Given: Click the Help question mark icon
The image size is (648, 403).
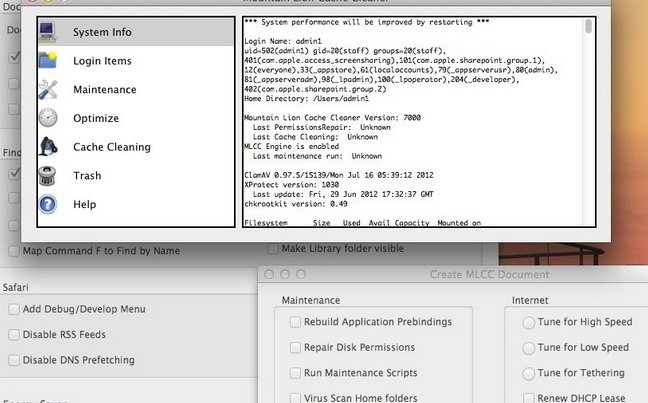Looking at the screenshot, I should click(48, 204).
